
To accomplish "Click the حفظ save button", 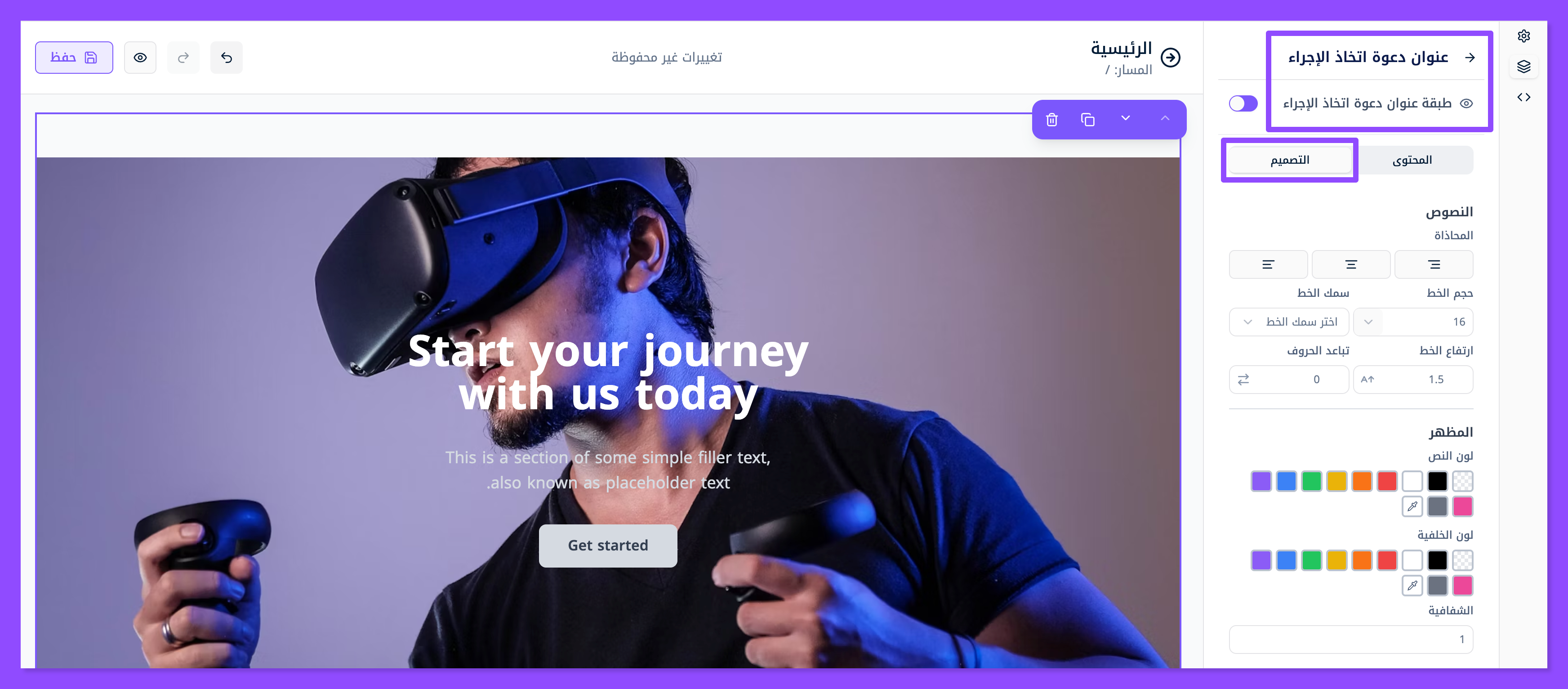I will click(x=74, y=57).
